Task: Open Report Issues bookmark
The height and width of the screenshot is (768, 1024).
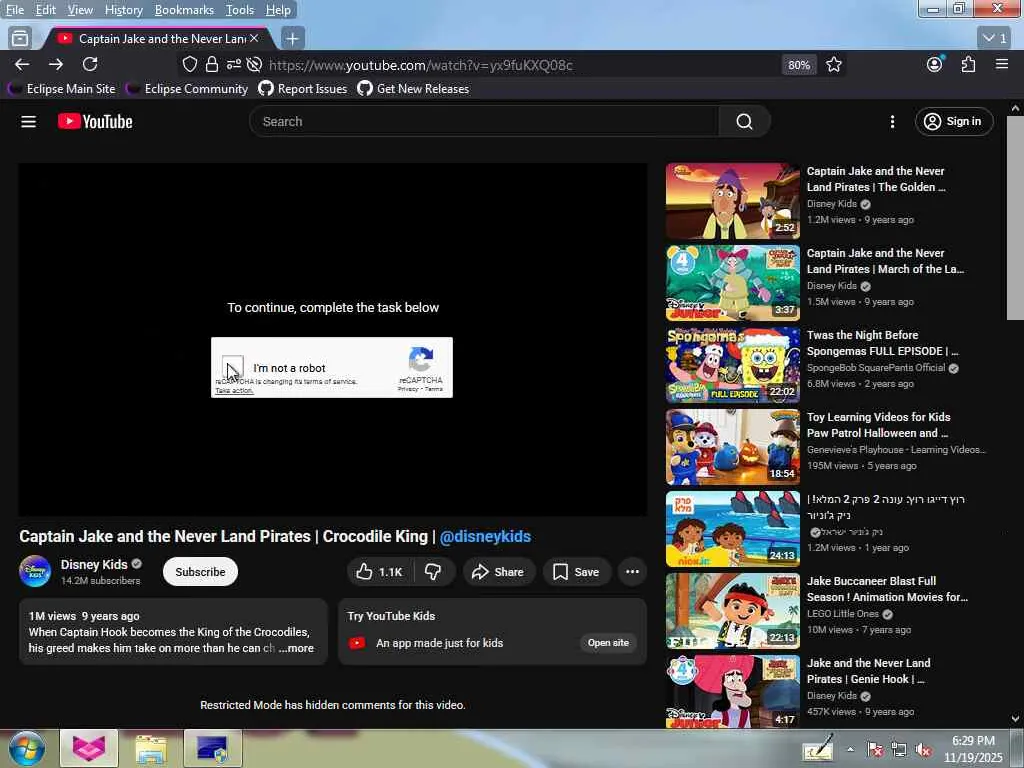Action: click(x=303, y=89)
